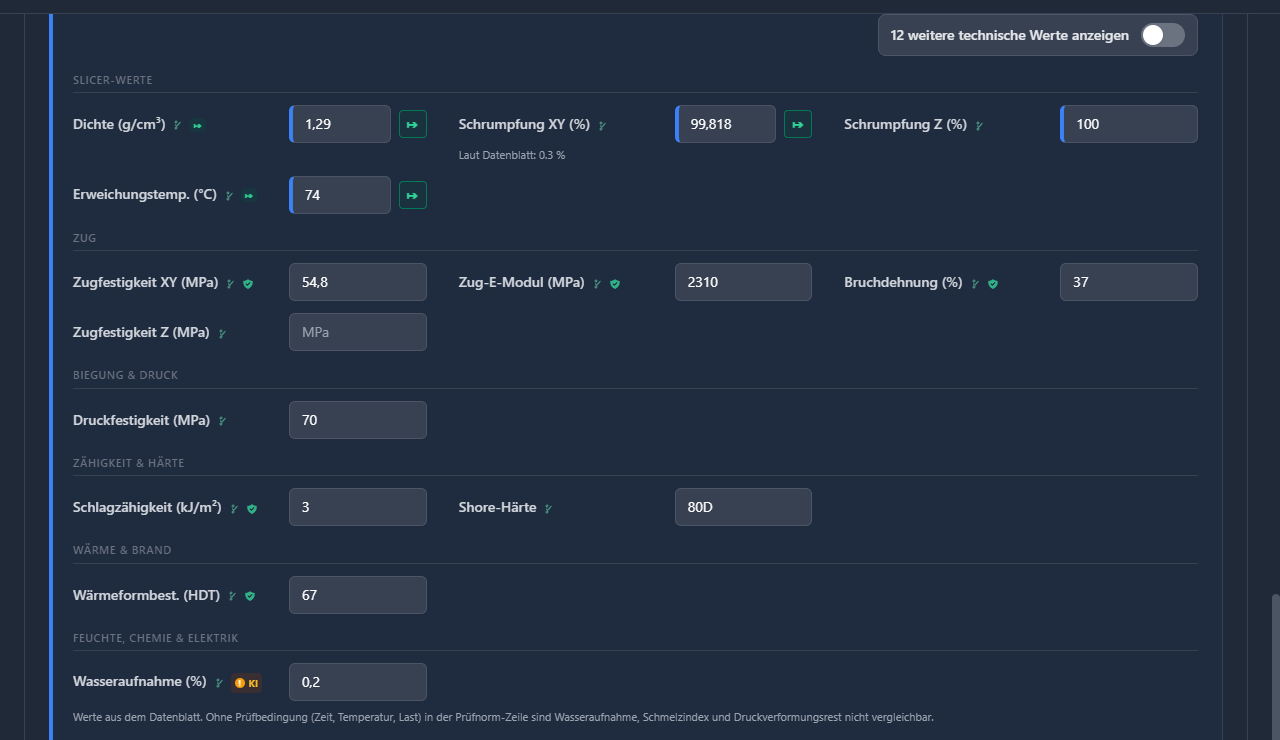Focus the Dichte input showing 1,29
The height and width of the screenshot is (740, 1280).
(340, 124)
